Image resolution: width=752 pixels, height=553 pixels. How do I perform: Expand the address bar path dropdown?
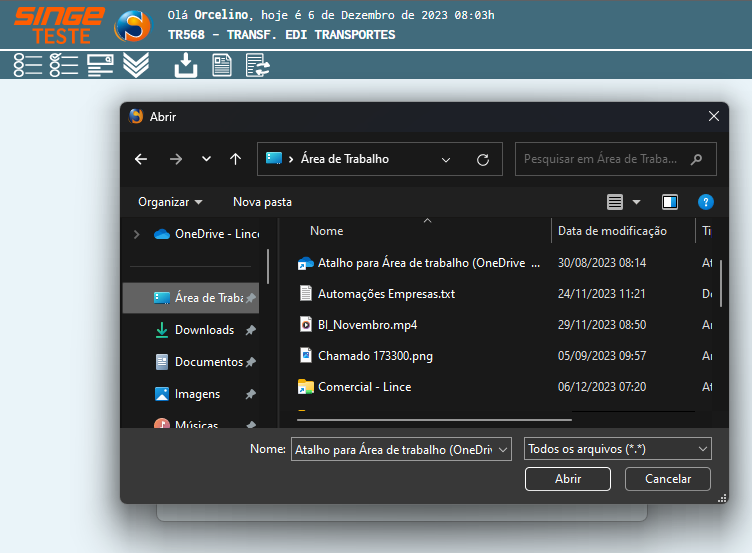point(446,160)
